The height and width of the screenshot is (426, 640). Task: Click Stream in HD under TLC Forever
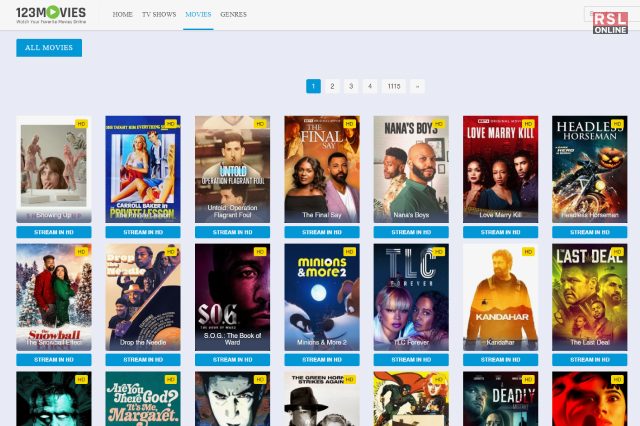click(411, 360)
